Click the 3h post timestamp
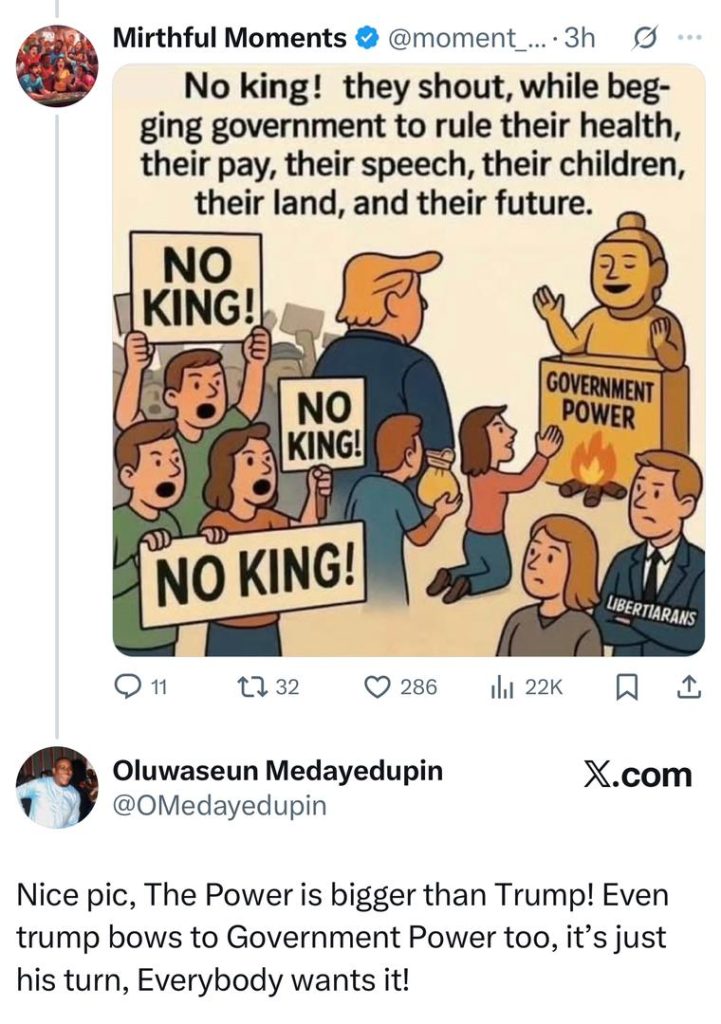Image resolution: width=721 pixels, height=1024 pixels. click(x=580, y=39)
